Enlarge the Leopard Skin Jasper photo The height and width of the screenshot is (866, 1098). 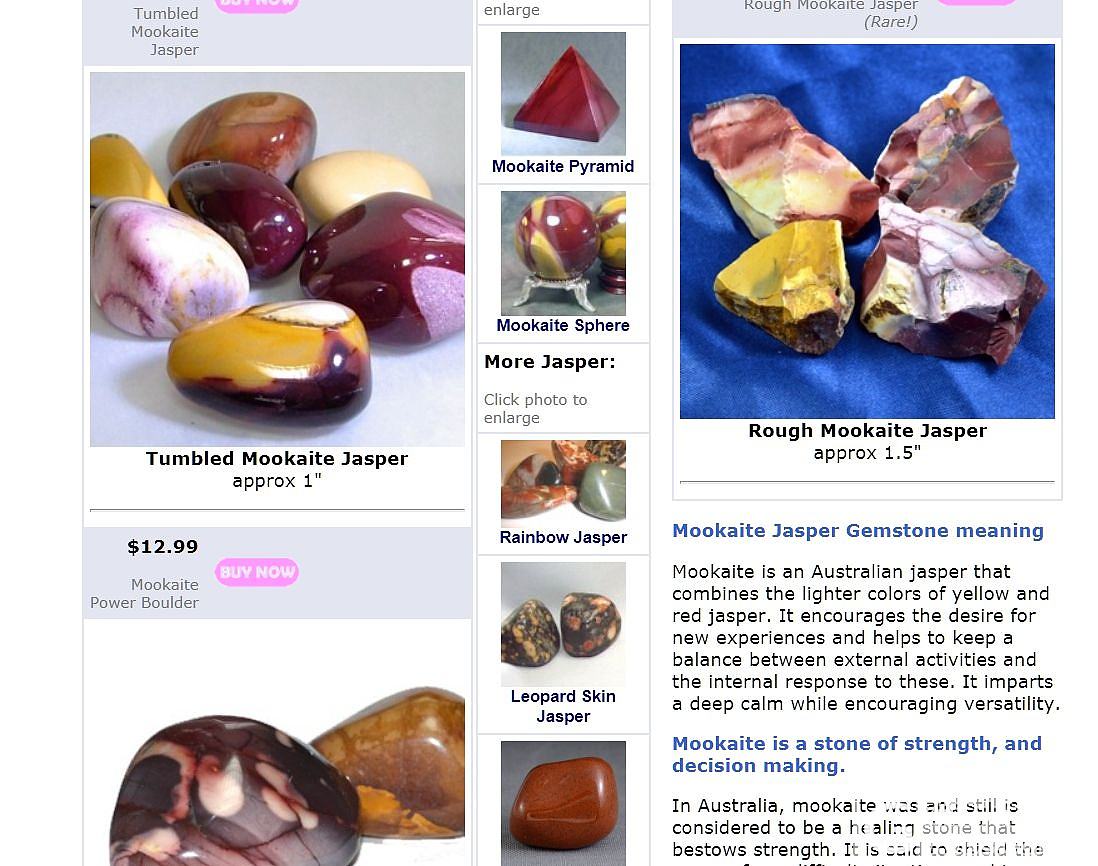pos(563,624)
